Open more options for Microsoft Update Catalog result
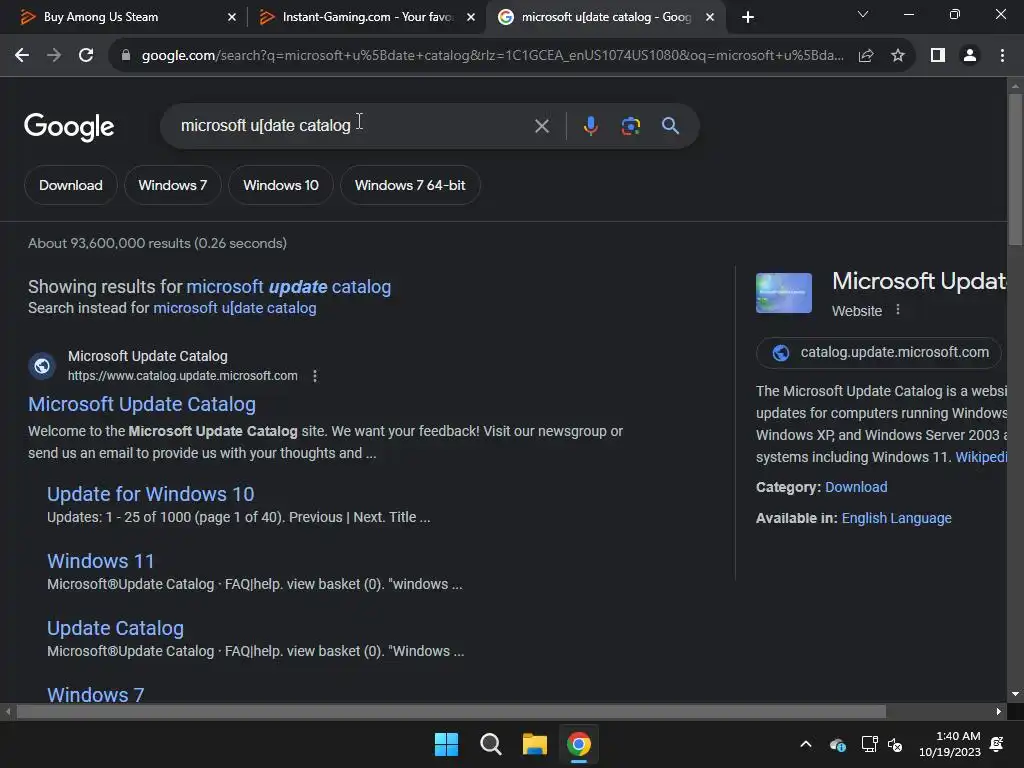 315,376
